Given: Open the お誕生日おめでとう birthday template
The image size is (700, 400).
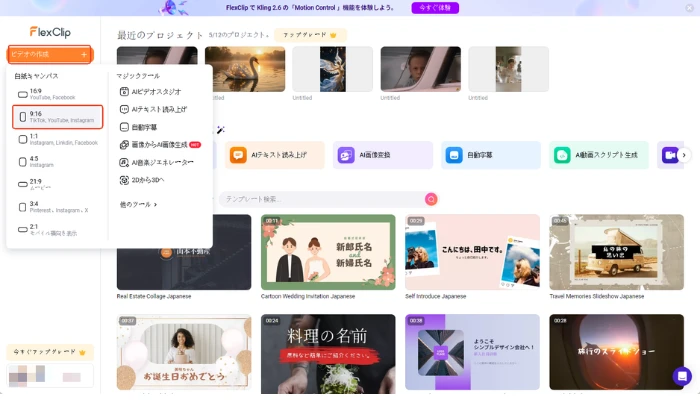Looking at the screenshot, I should (x=184, y=352).
